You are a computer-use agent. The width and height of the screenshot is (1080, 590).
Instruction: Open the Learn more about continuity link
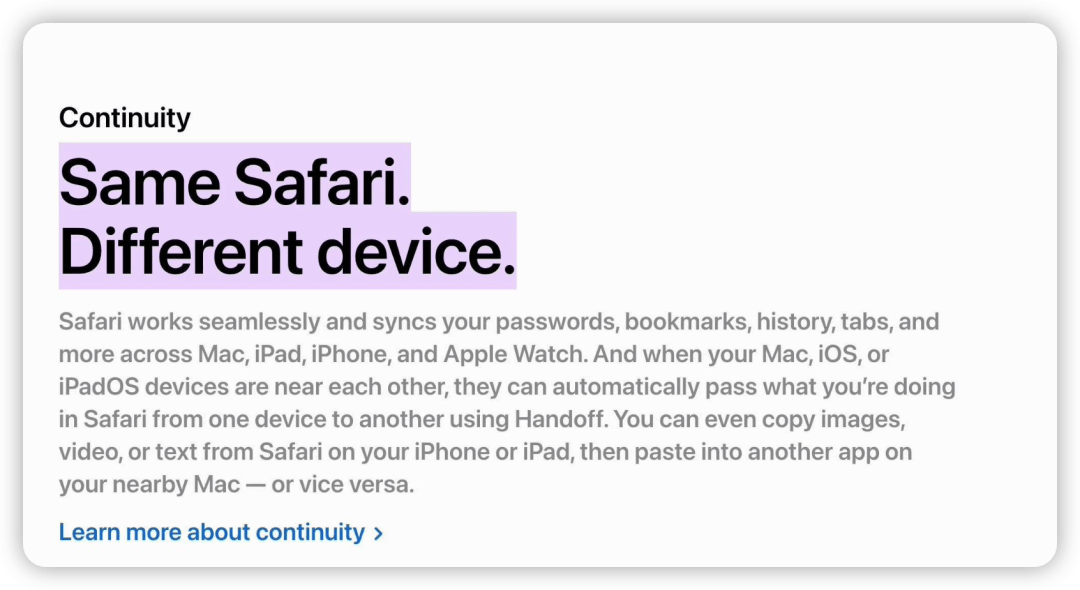pyautogui.click(x=211, y=532)
